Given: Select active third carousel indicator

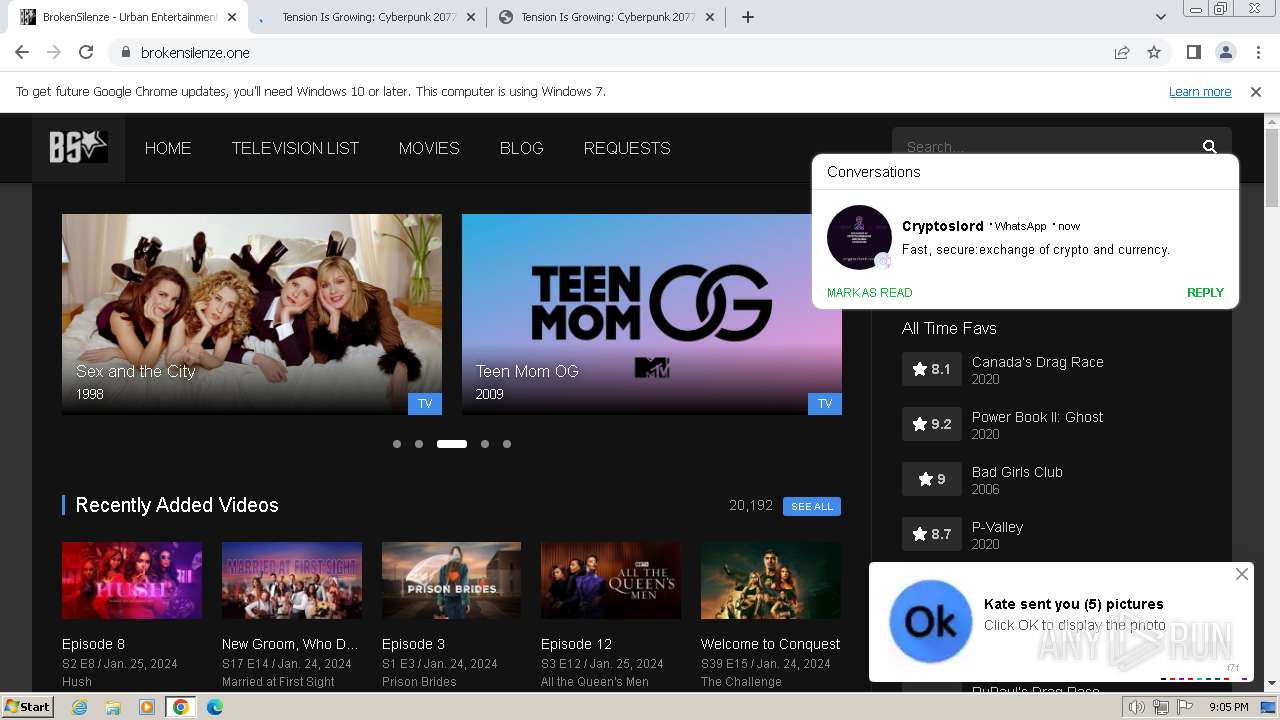Looking at the screenshot, I should [x=452, y=444].
